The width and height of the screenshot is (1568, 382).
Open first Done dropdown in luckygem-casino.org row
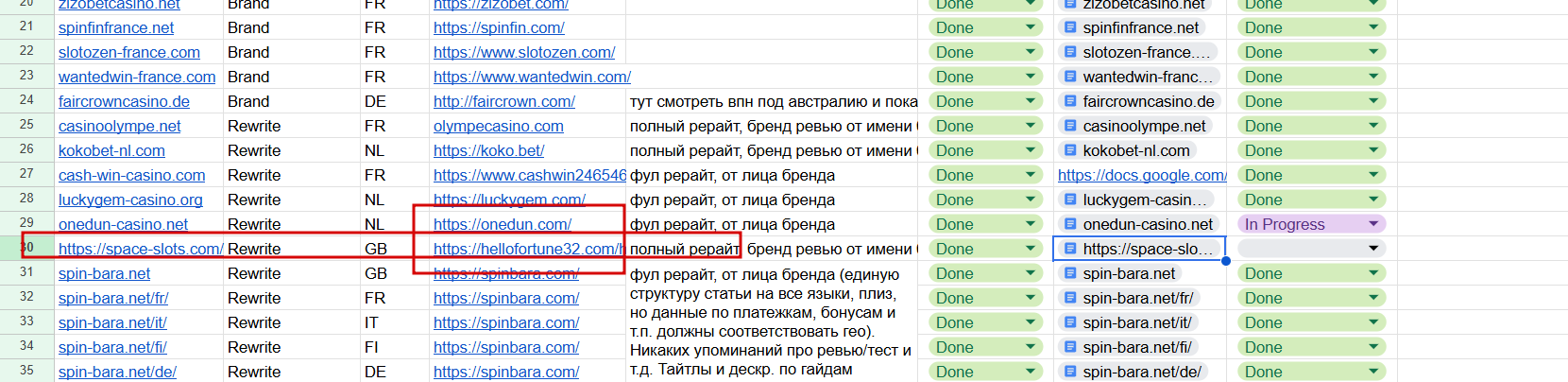[986, 200]
